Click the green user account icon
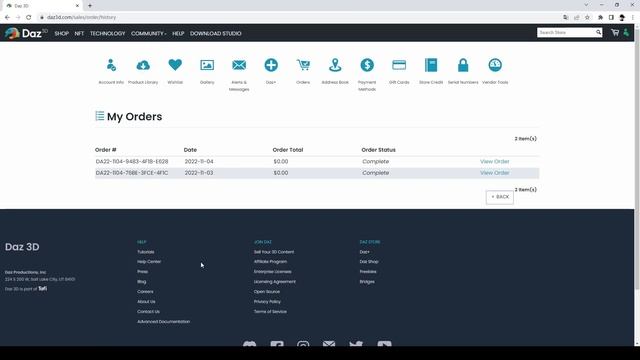 click(626, 32)
